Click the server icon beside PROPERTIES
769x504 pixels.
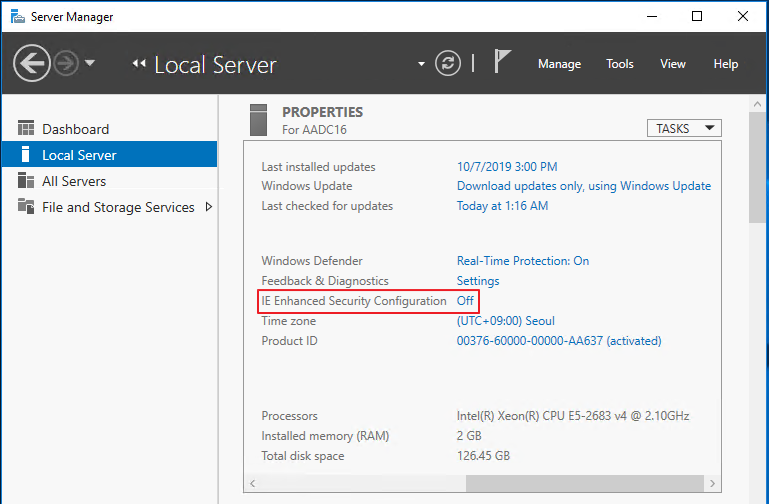pyautogui.click(x=258, y=120)
